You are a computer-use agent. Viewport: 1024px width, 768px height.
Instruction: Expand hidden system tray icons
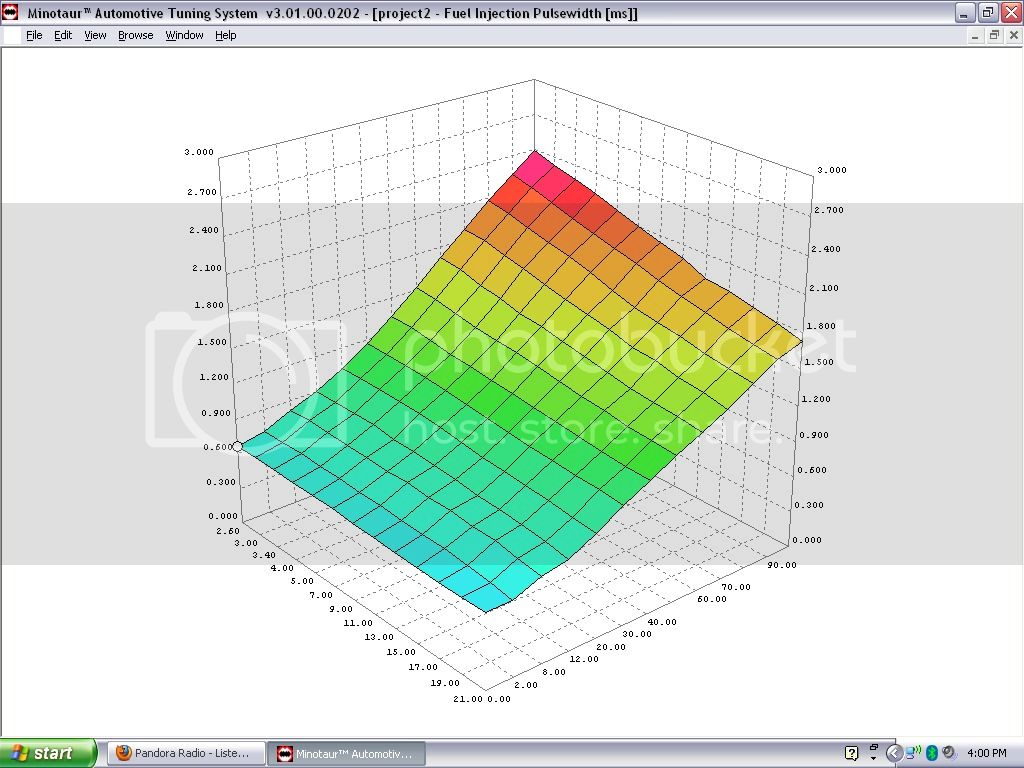(894, 754)
